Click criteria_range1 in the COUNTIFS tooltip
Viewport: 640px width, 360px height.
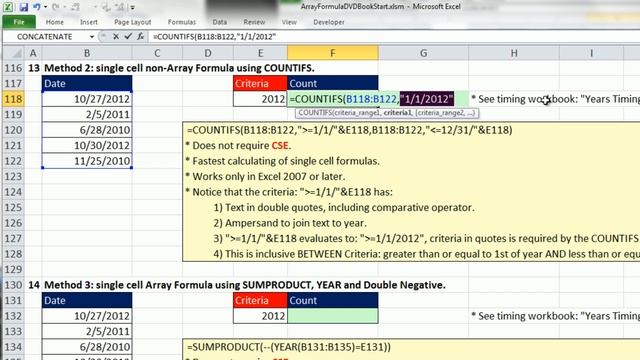click(x=357, y=113)
